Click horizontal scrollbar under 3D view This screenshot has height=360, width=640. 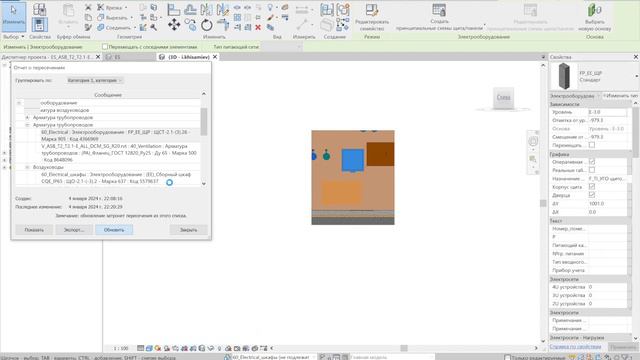pyautogui.click(x=404, y=348)
